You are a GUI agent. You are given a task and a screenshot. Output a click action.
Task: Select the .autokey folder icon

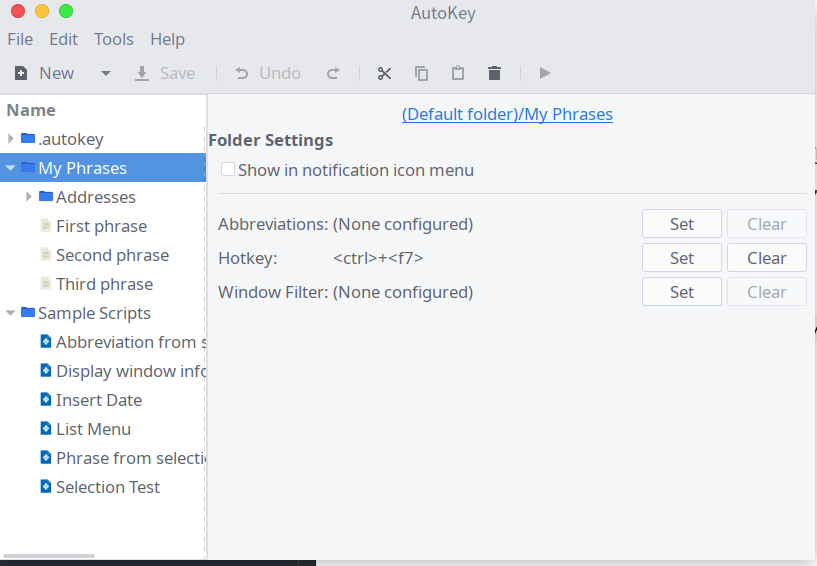point(28,138)
